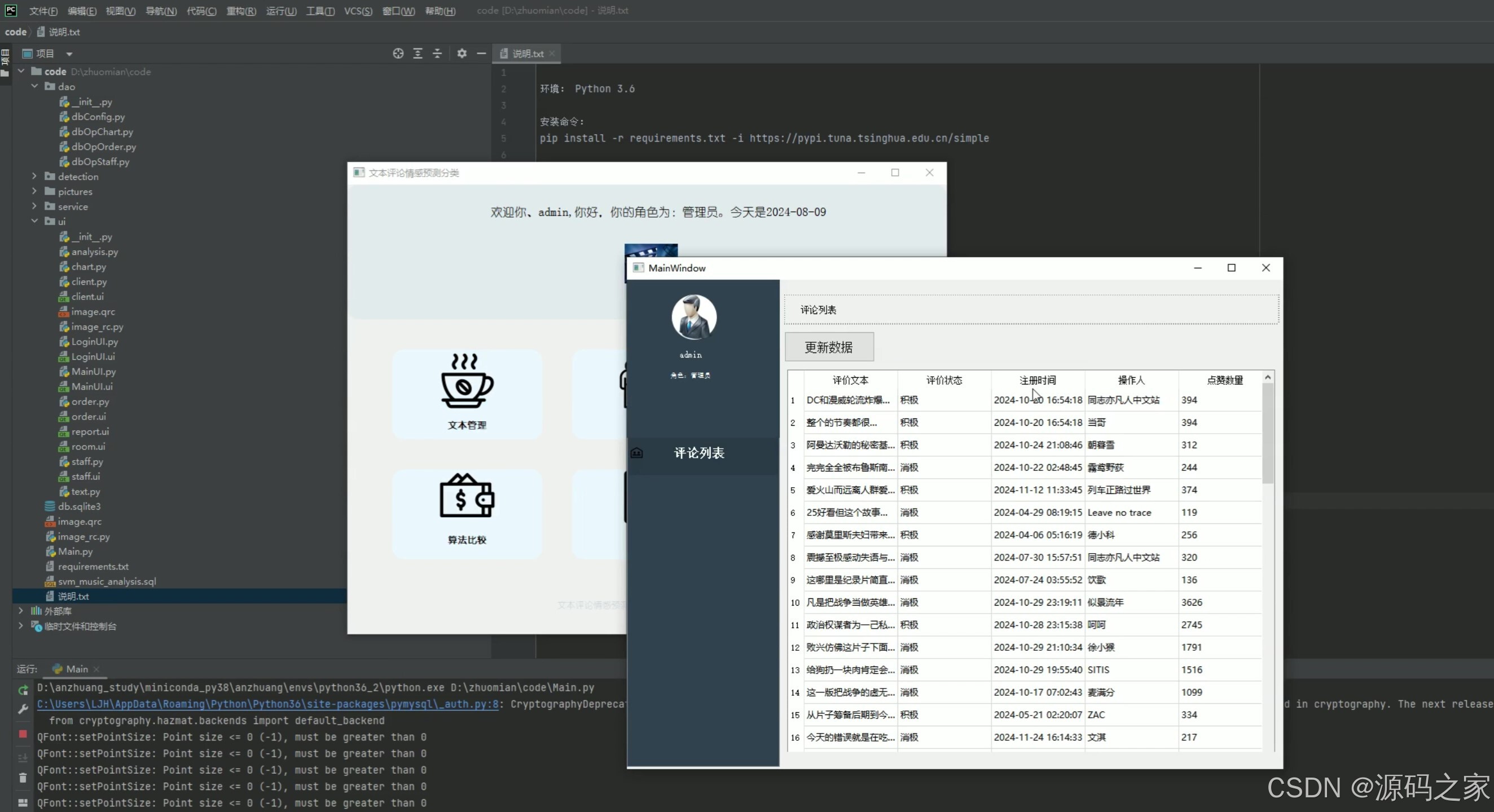
Task: Collapse the code root folder
Action: pyautogui.click(x=21, y=71)
